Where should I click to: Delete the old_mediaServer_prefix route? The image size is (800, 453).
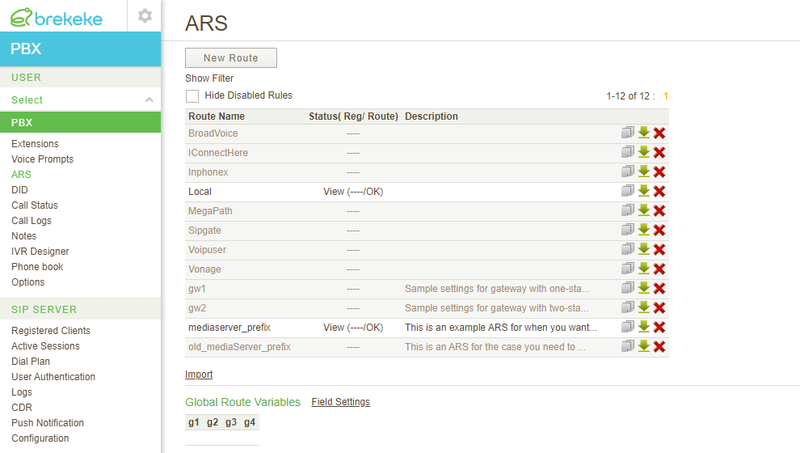point(659,346)
